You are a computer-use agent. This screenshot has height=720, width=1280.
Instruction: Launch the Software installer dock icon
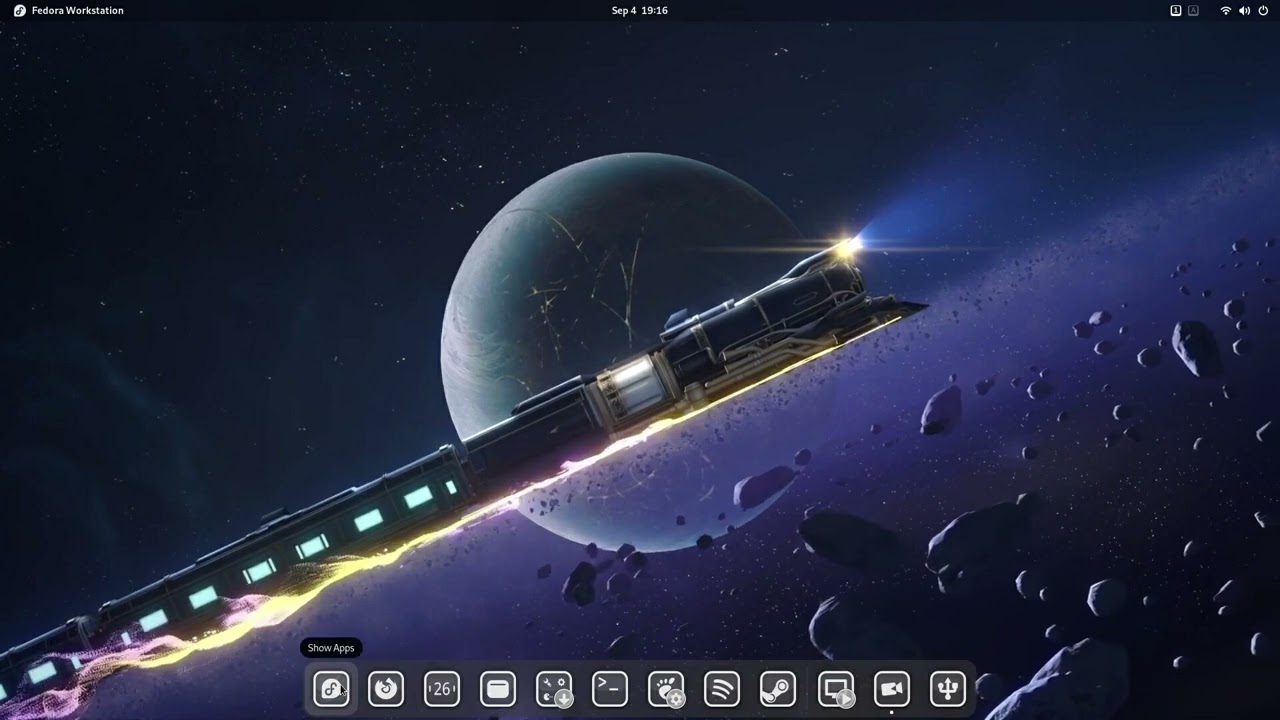554,688
